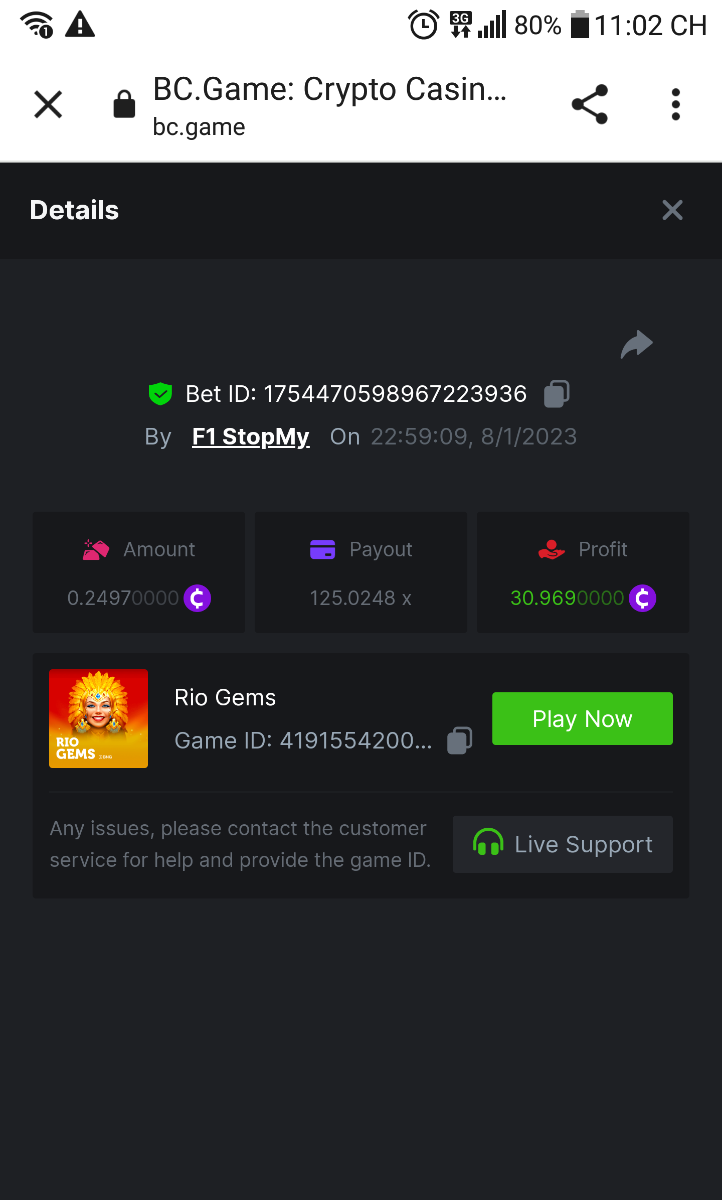Tap the site lock security icon
This screenshot has width=722, height=1200.
pyautogui.click(x=124, y=104)
